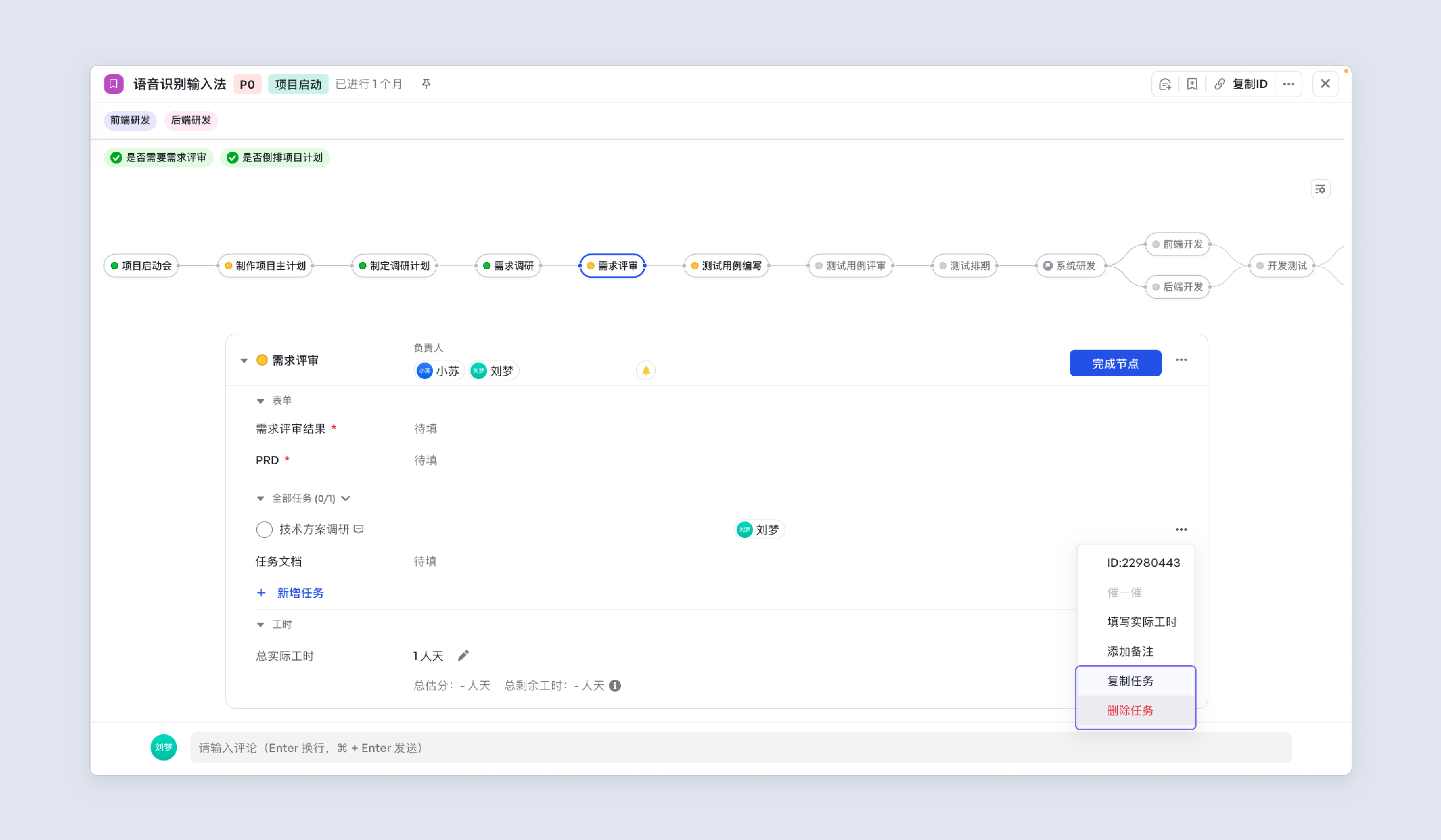
Task: Copy the link with the chain icon
Action: pyautogui.click(x=1219, y=84)
